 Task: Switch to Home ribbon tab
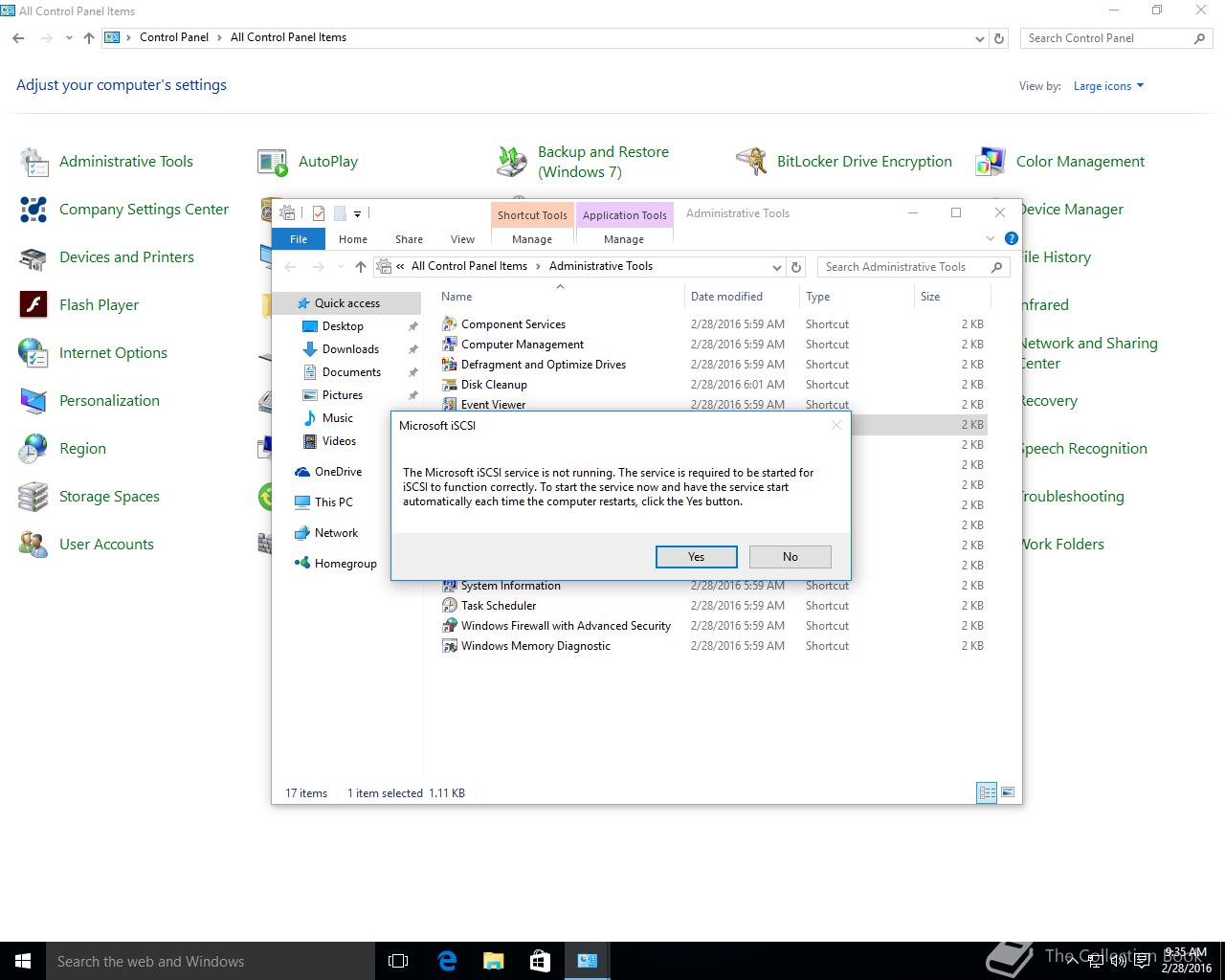pos(353,239)
